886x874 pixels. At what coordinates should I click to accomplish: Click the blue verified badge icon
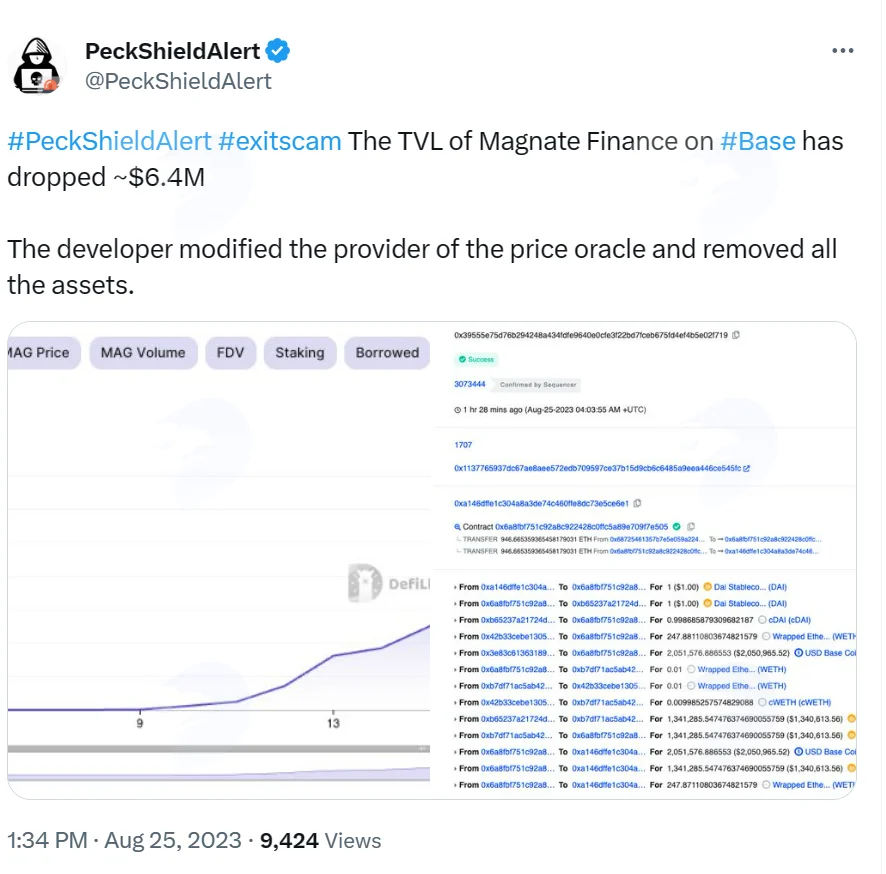coord(277,51)
